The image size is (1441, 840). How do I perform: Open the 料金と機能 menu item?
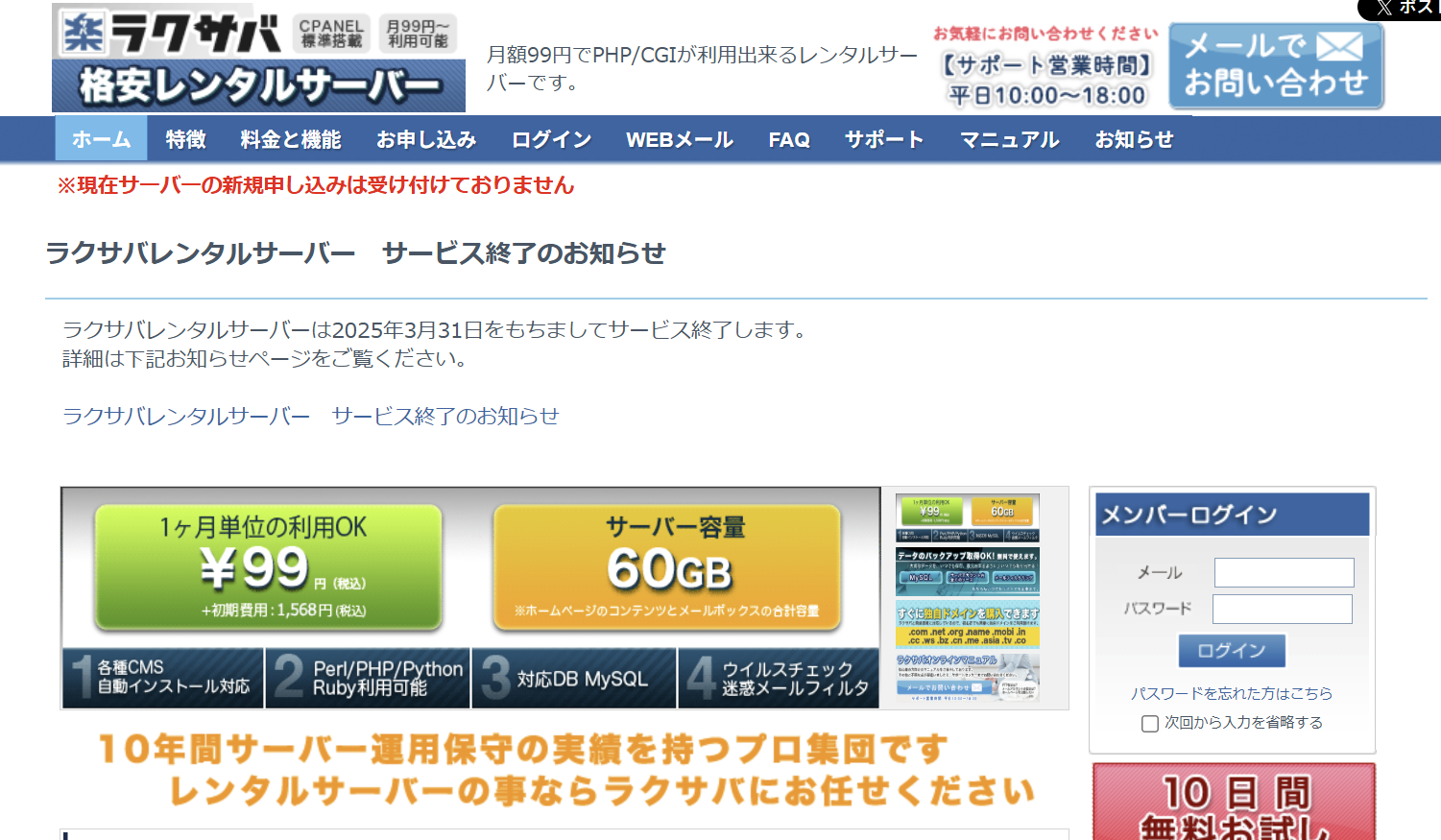coord(290,139)
